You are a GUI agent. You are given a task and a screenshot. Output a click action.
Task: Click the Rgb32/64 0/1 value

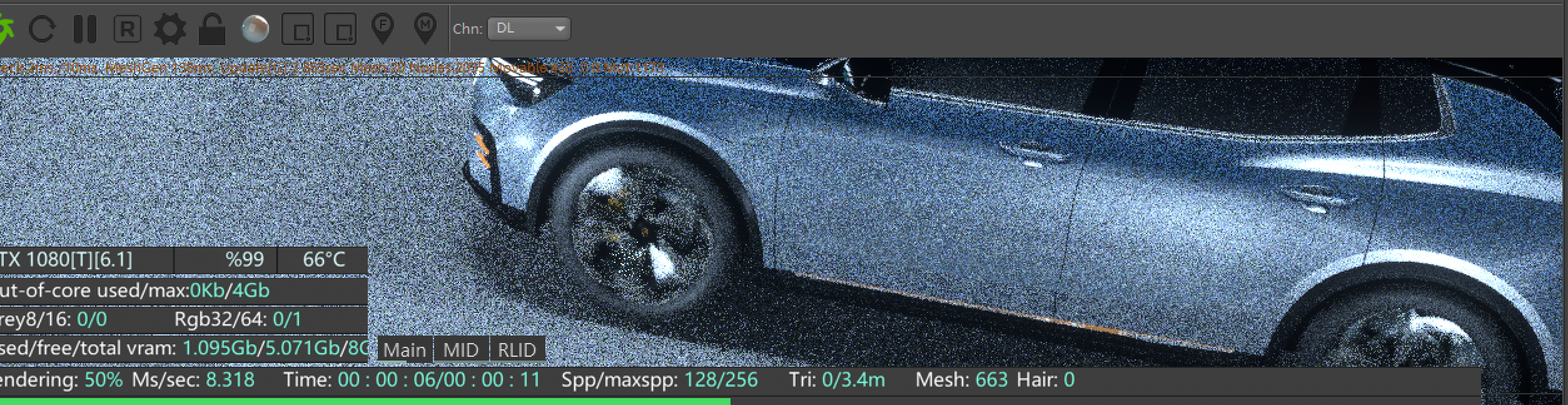coord(288,319)
